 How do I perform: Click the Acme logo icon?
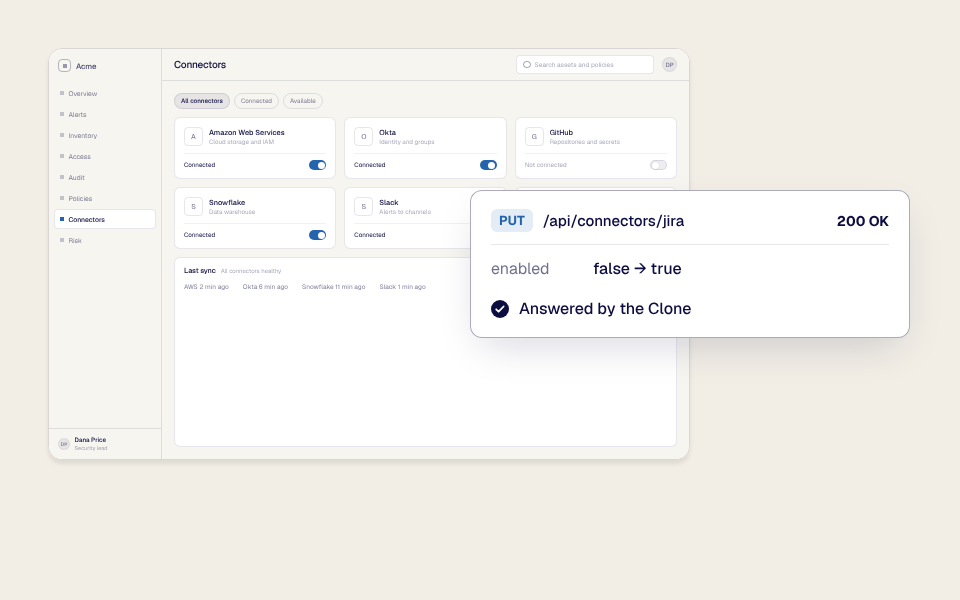click(x=64, y=66)
